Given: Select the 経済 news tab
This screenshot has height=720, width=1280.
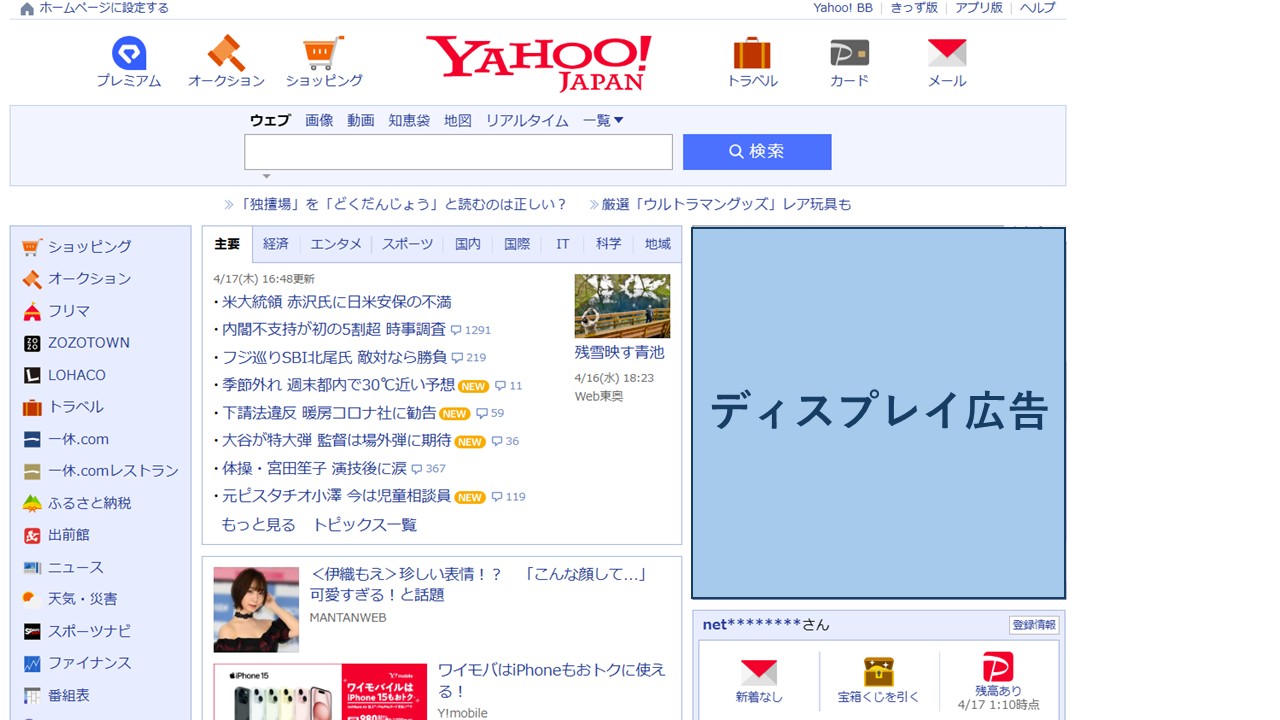Looking at the screenshot, I should (x=276, y=244).
